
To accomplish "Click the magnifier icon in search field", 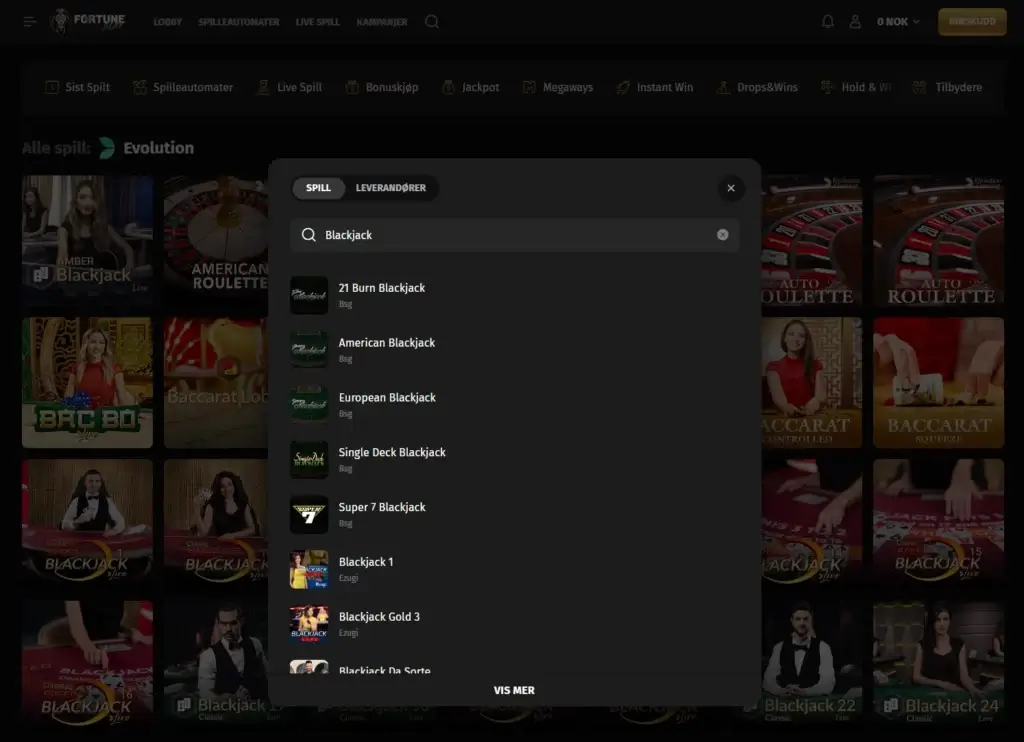I will 308,235.
